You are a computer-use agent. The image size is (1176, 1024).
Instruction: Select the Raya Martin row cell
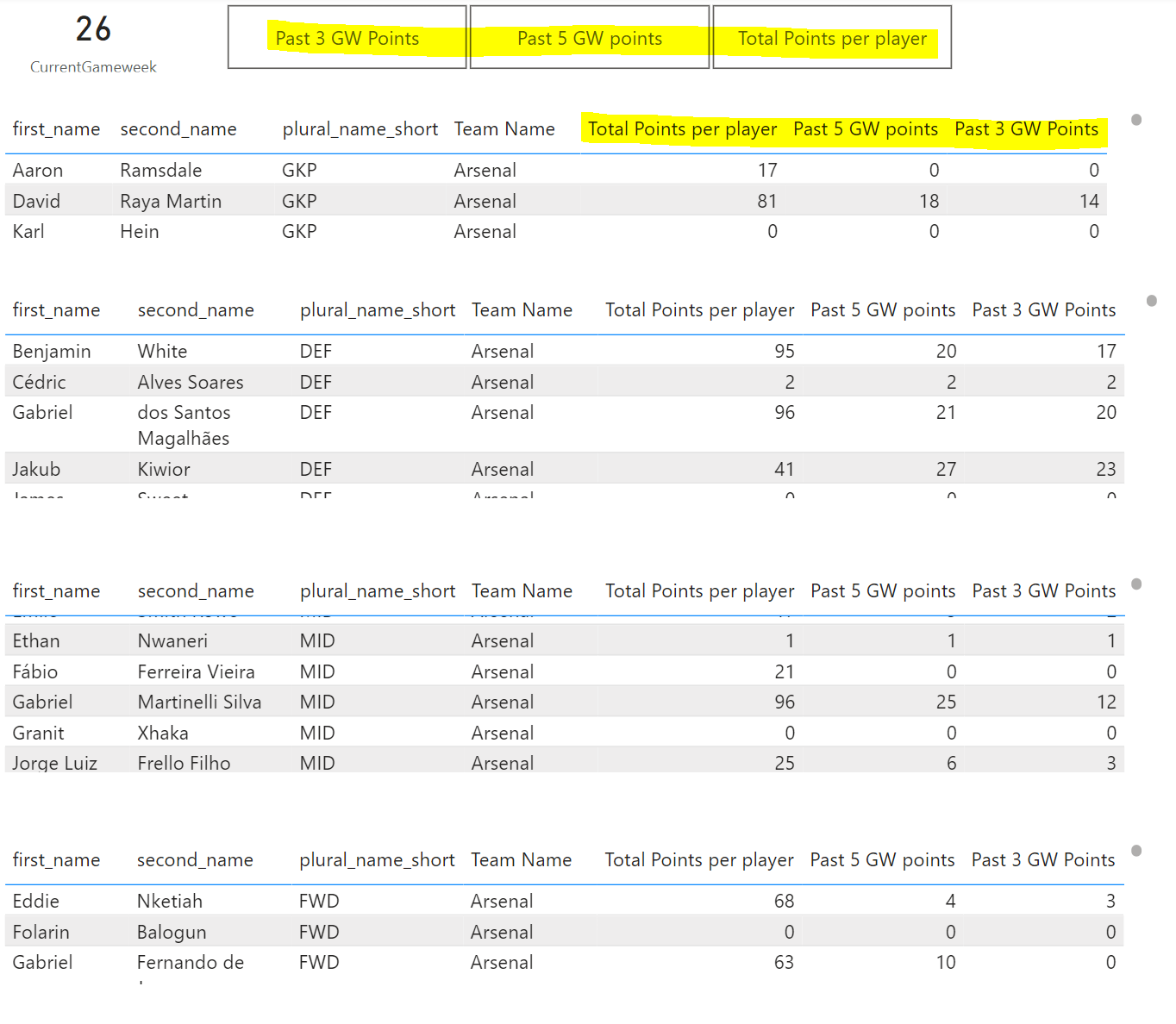pyautogui.click(x=171, y=202)
